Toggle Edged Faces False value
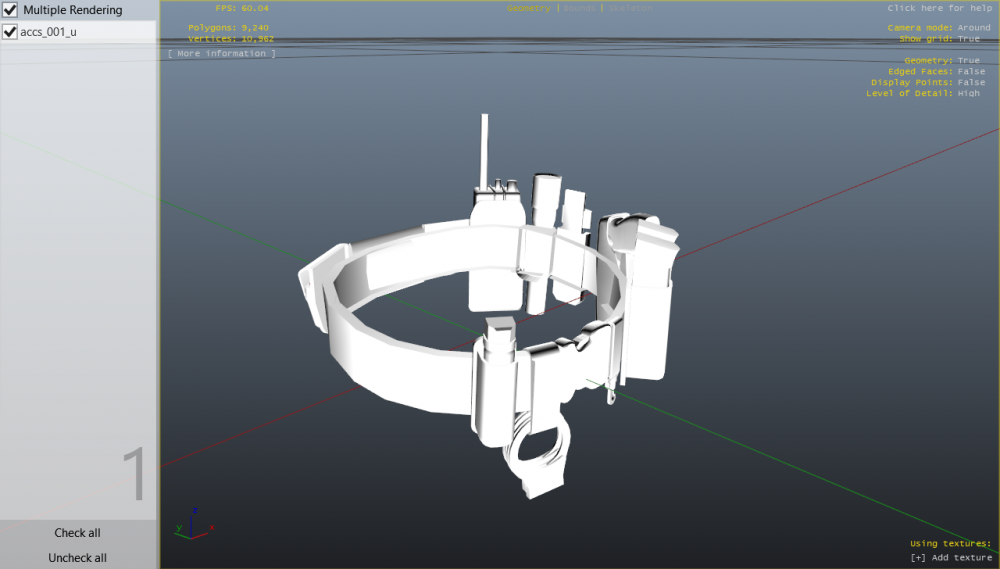 (971, 72)
